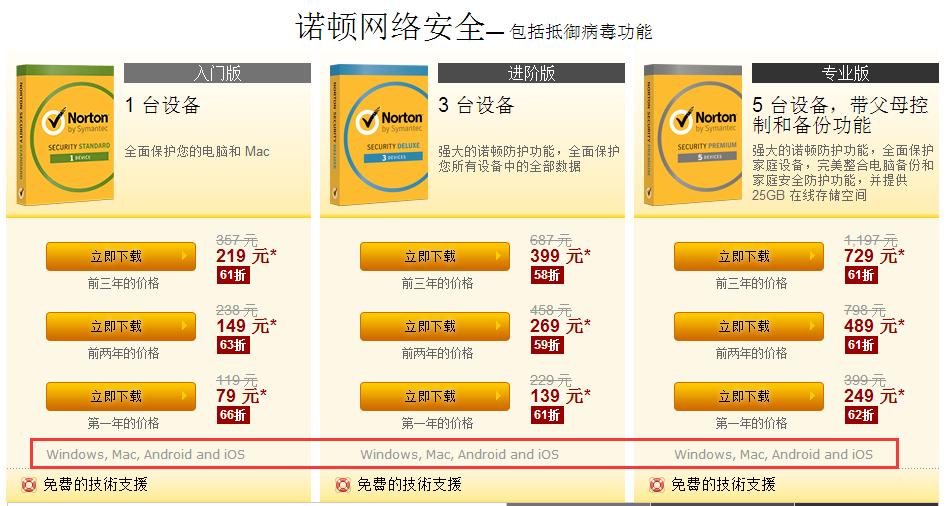Download 入门版 at the 149 元 two-year price

pos(121,326)
